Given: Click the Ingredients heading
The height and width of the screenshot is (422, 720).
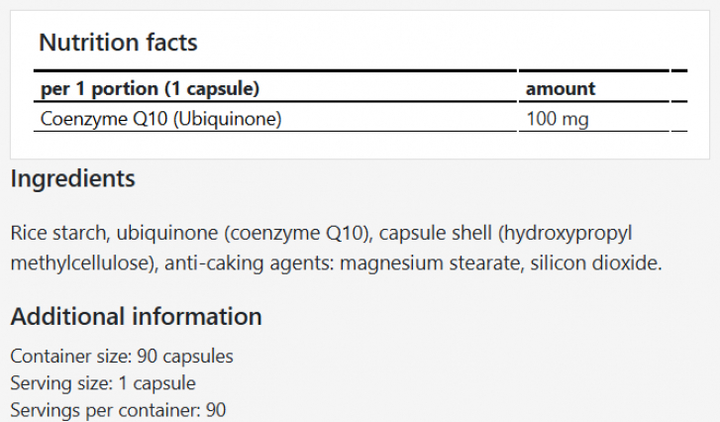Looking at the screenshot, I should (72, 179).
